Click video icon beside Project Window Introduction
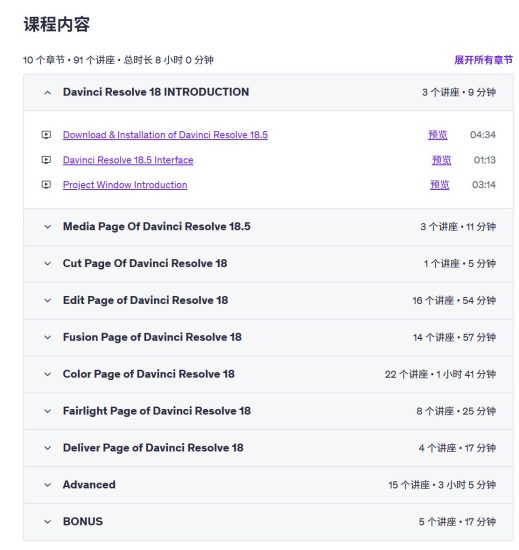519x550 pixels. pyautogui.click(x=46, y=185)
